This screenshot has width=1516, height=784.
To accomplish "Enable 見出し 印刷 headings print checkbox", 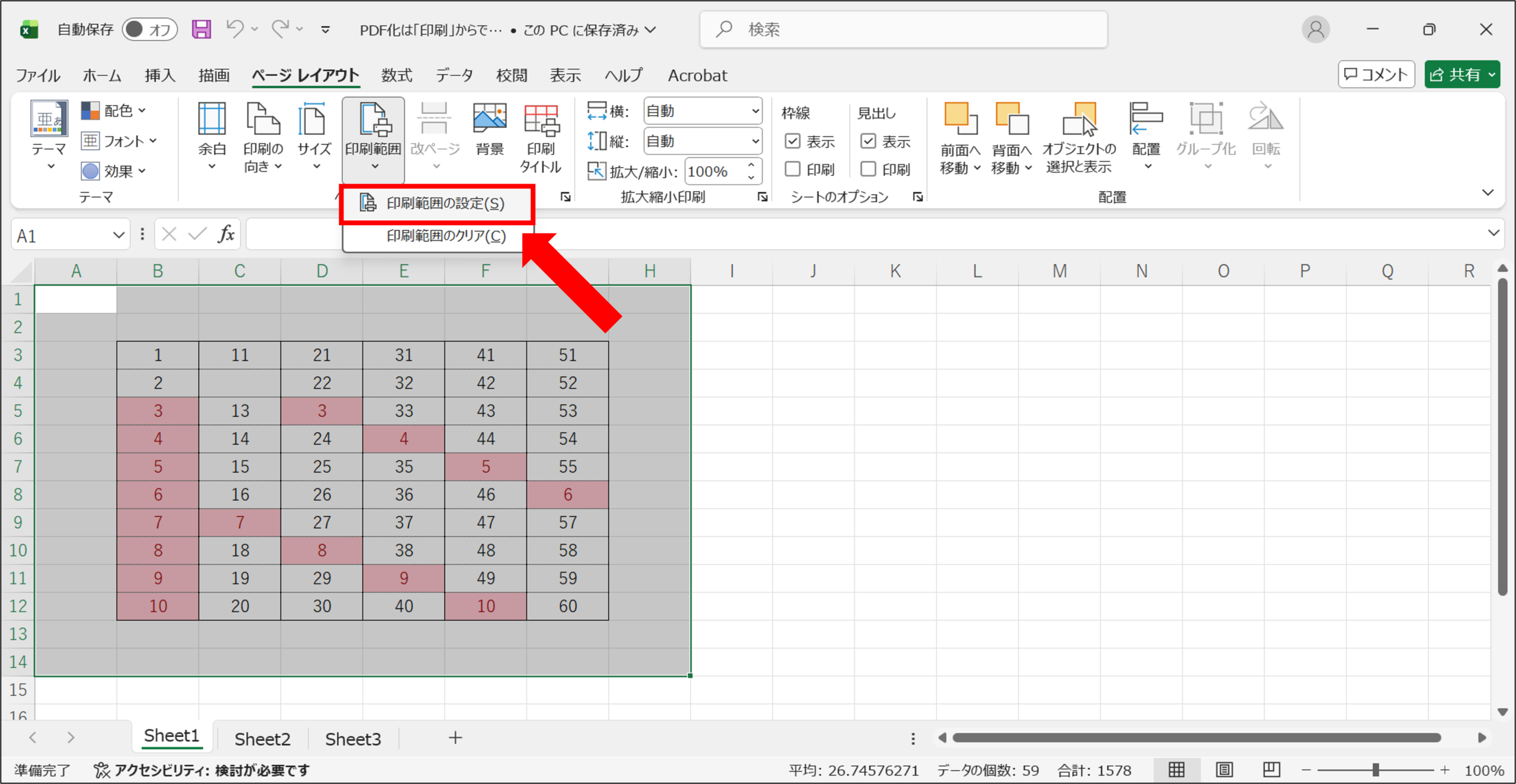I will pos(868,169).
